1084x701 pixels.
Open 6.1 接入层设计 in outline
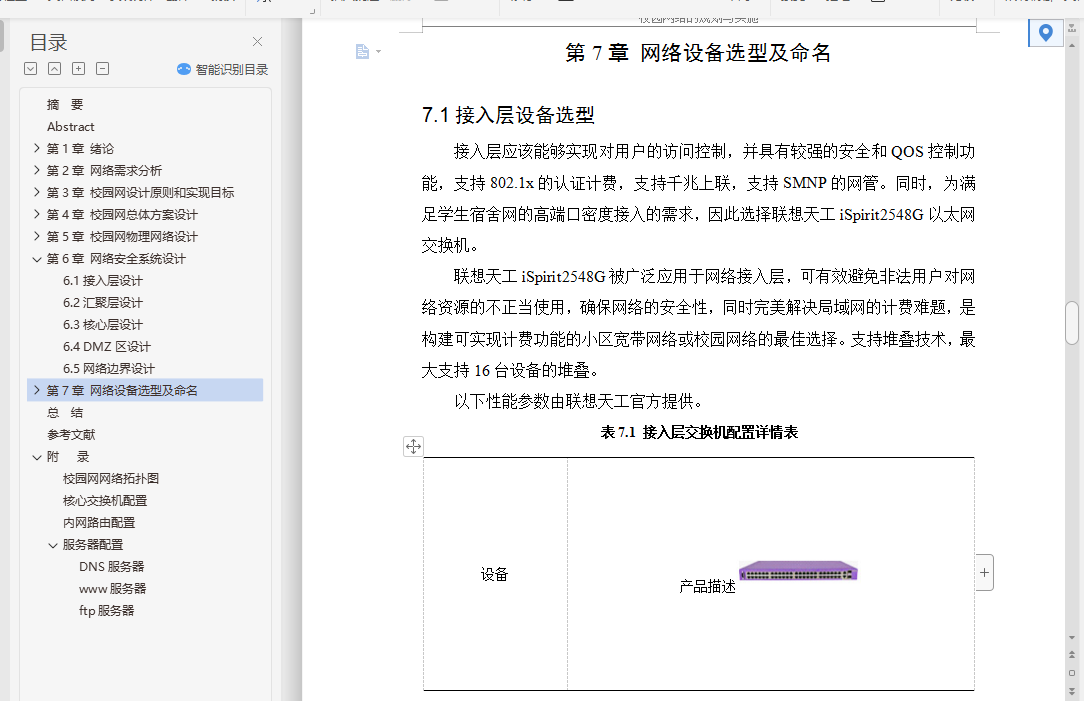(x=102, y=281)
